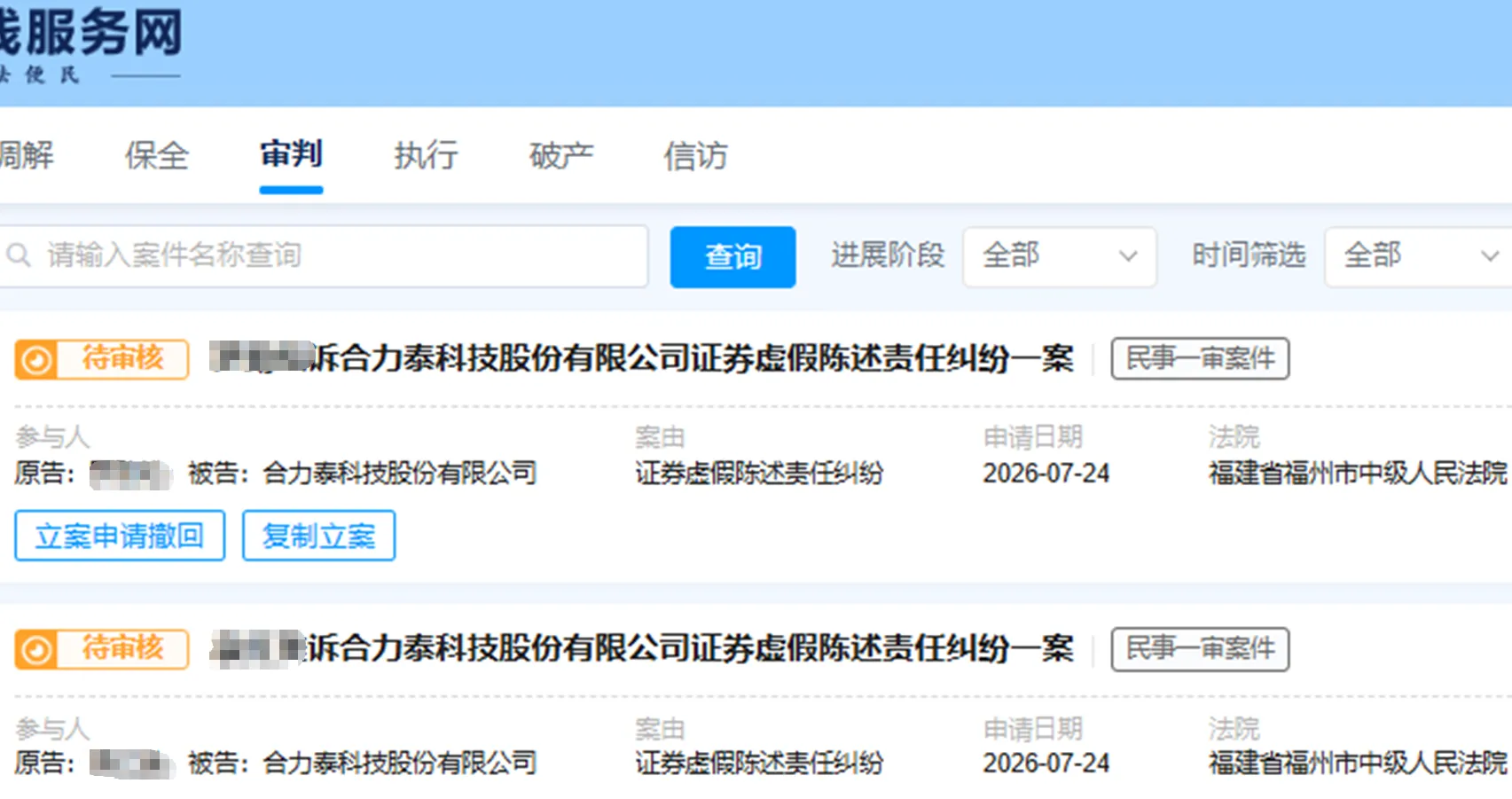
Task: Click the pending-review clock icon on second case
Action: 36,650
